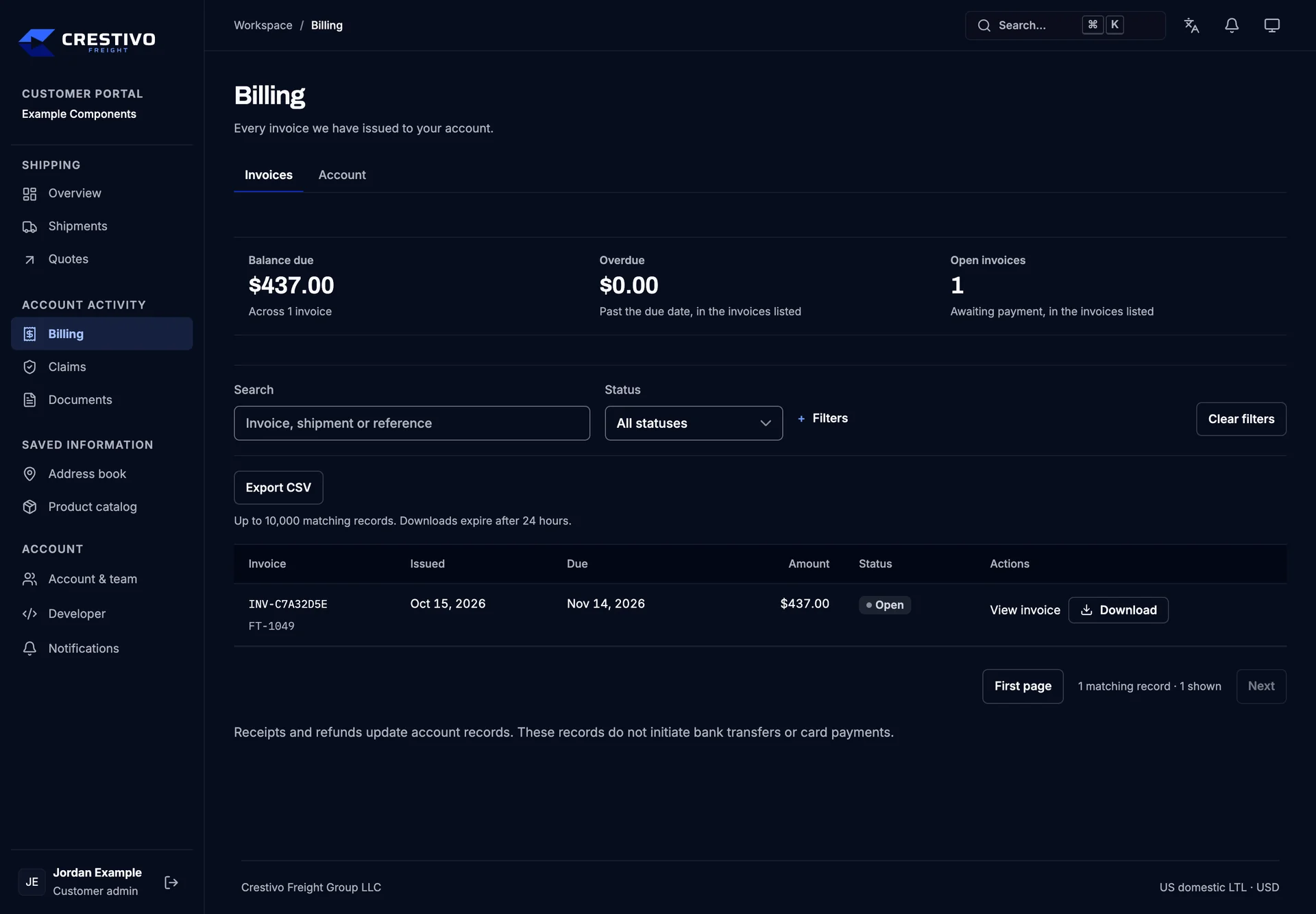Click the Workspace breadcrumb link
Screen dimensions: 1316x914
263,25
